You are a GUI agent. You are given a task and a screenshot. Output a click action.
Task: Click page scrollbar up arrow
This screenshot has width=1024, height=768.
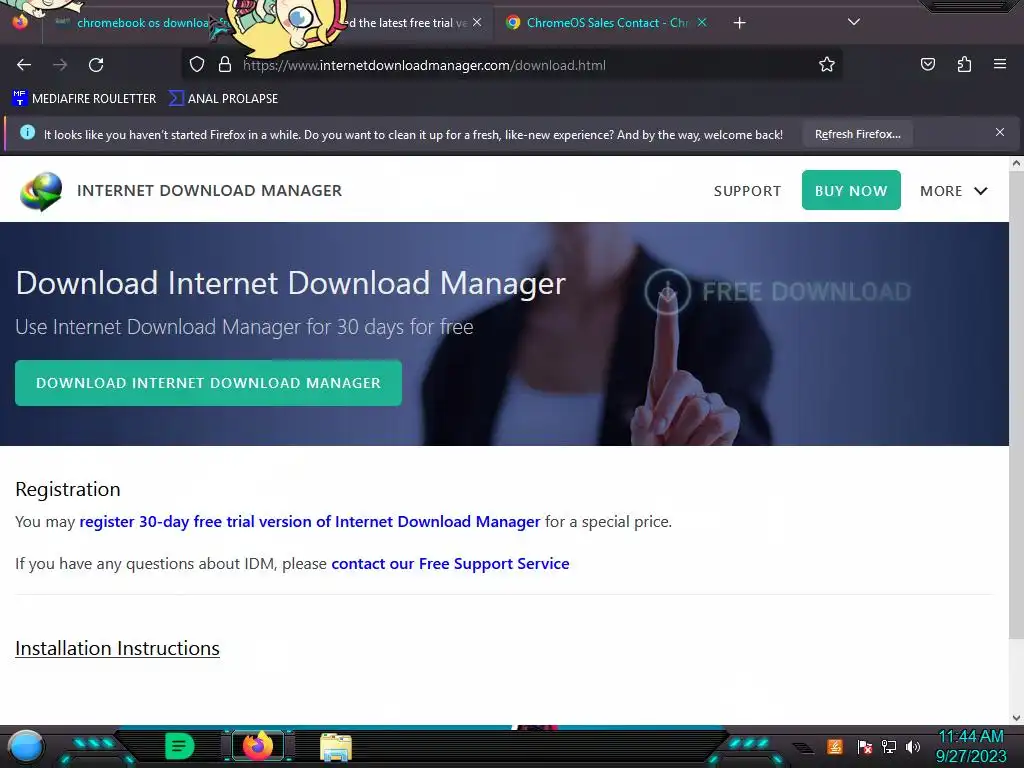[1016, 164]
